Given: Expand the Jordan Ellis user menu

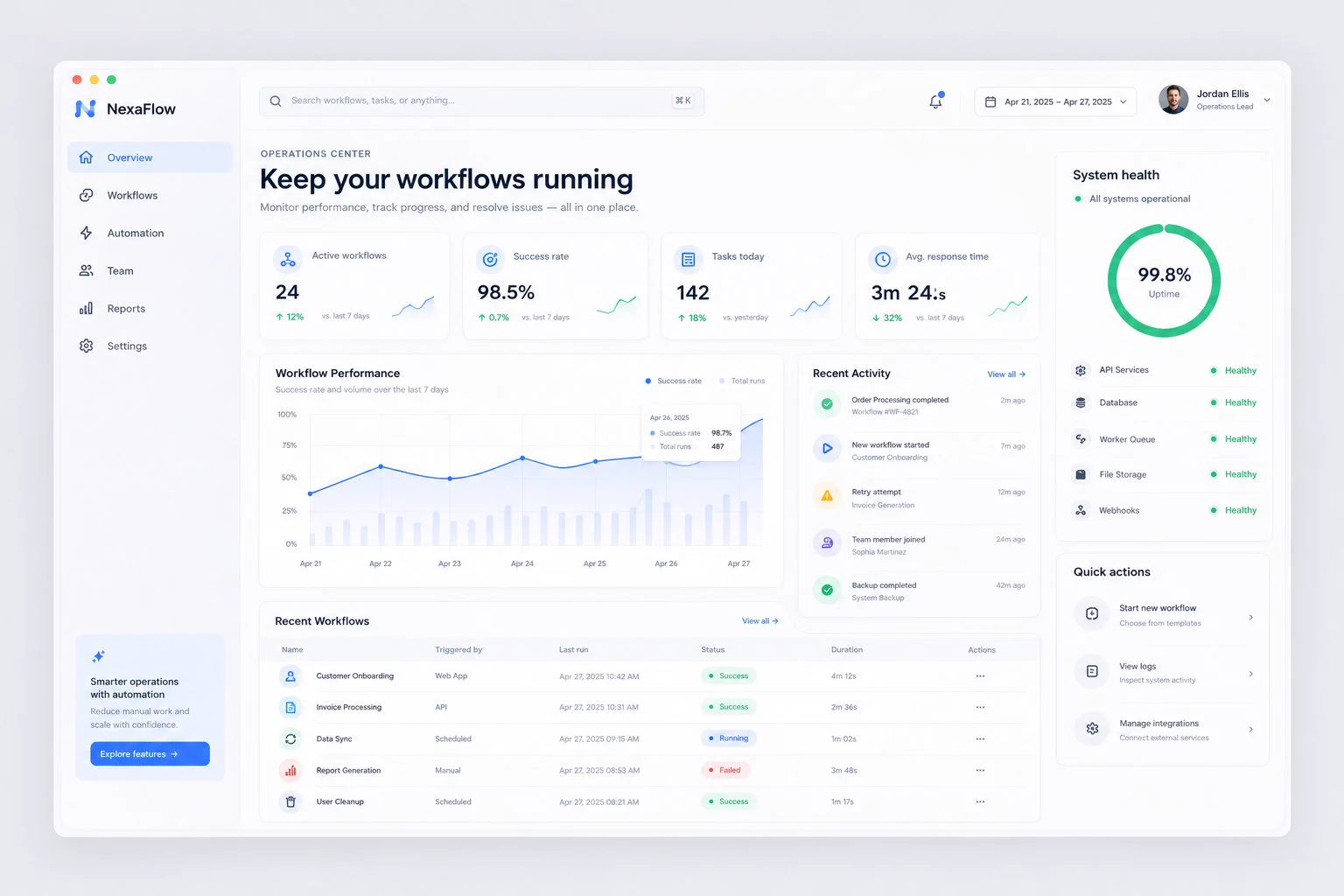Looking at the screenshot, I should coord(1267,101).
